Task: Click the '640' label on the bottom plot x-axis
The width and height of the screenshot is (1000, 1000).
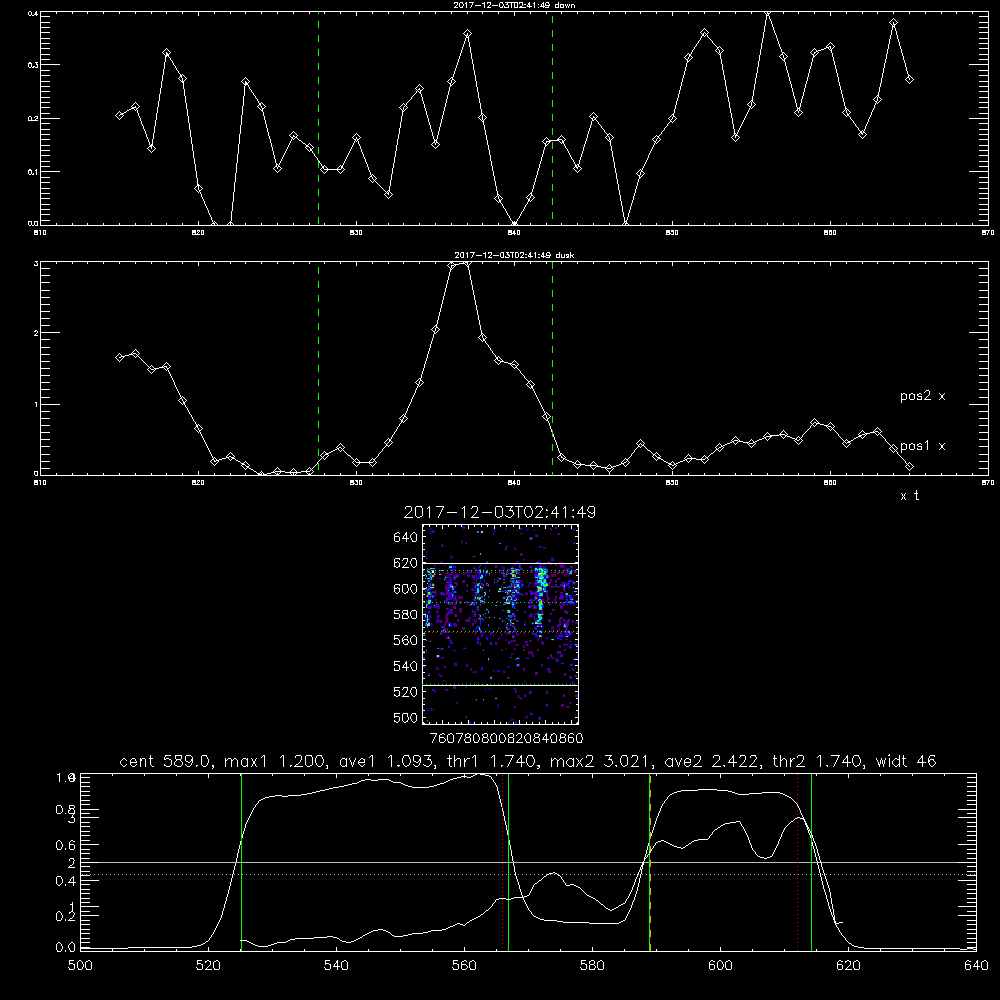Action: tap(976, 966)
